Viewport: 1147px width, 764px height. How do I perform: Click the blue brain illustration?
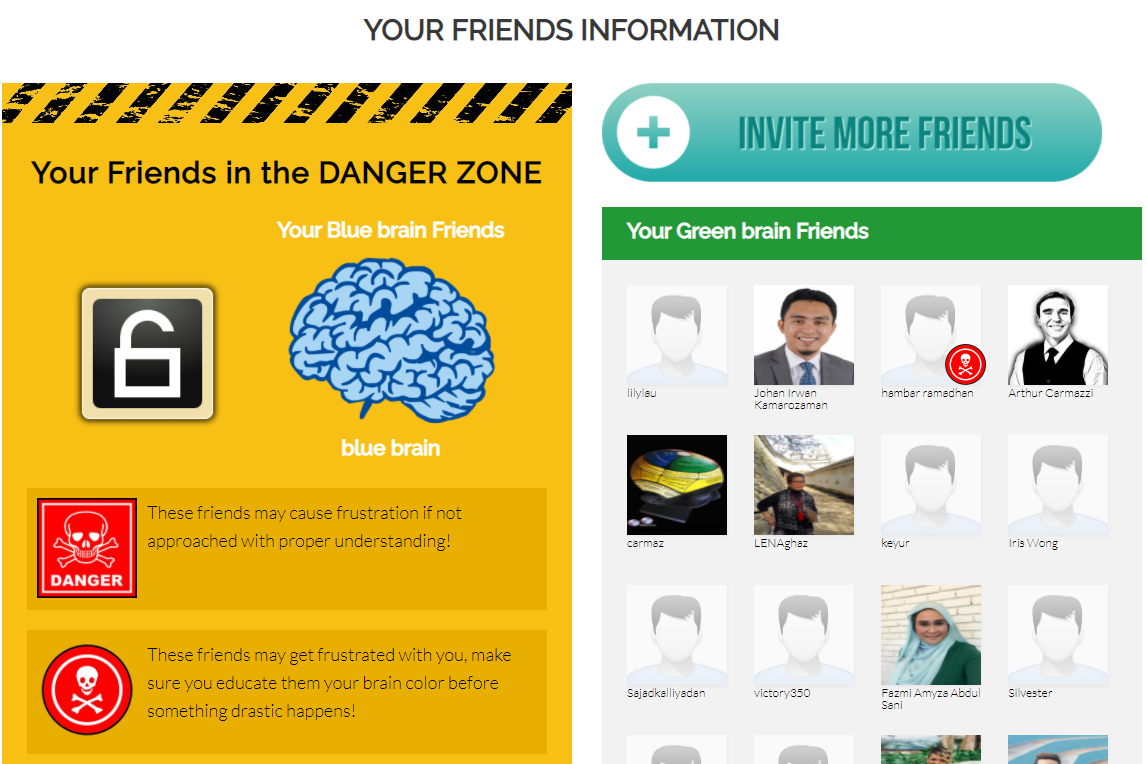click(x=391, y=340)
